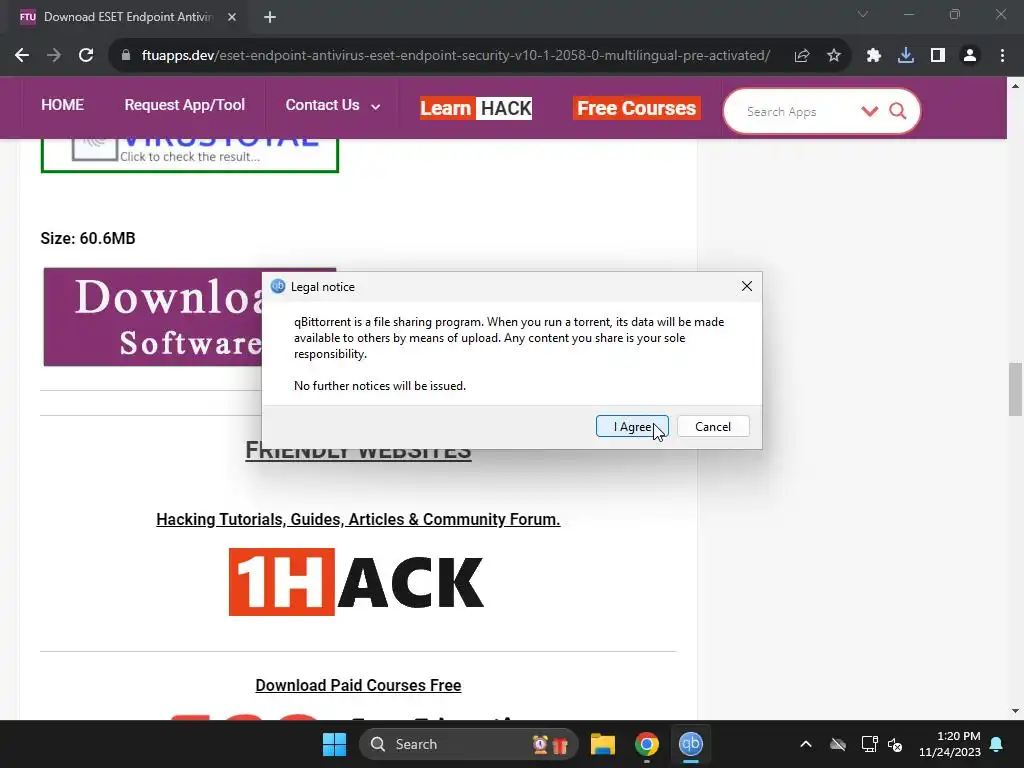Open the tab search chevron
Screen dimensions: 1024x768
coord(863,14)
